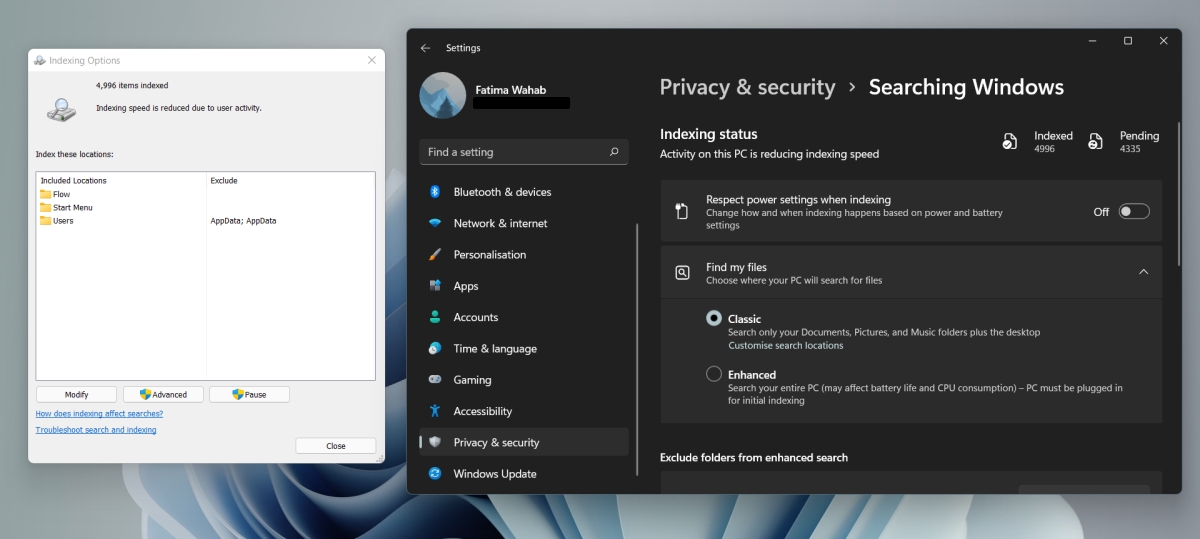Select the Start Menu location row

point(205,207)
